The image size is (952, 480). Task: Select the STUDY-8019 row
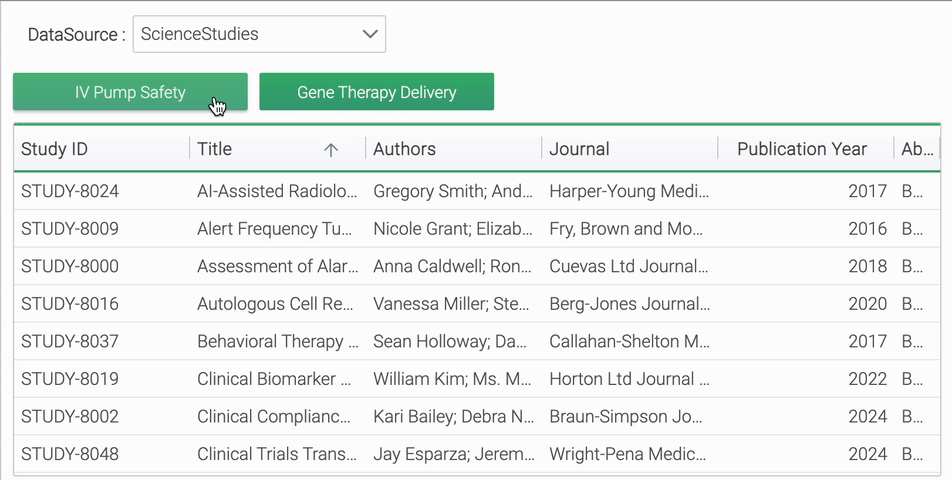(x=477, y=379)
